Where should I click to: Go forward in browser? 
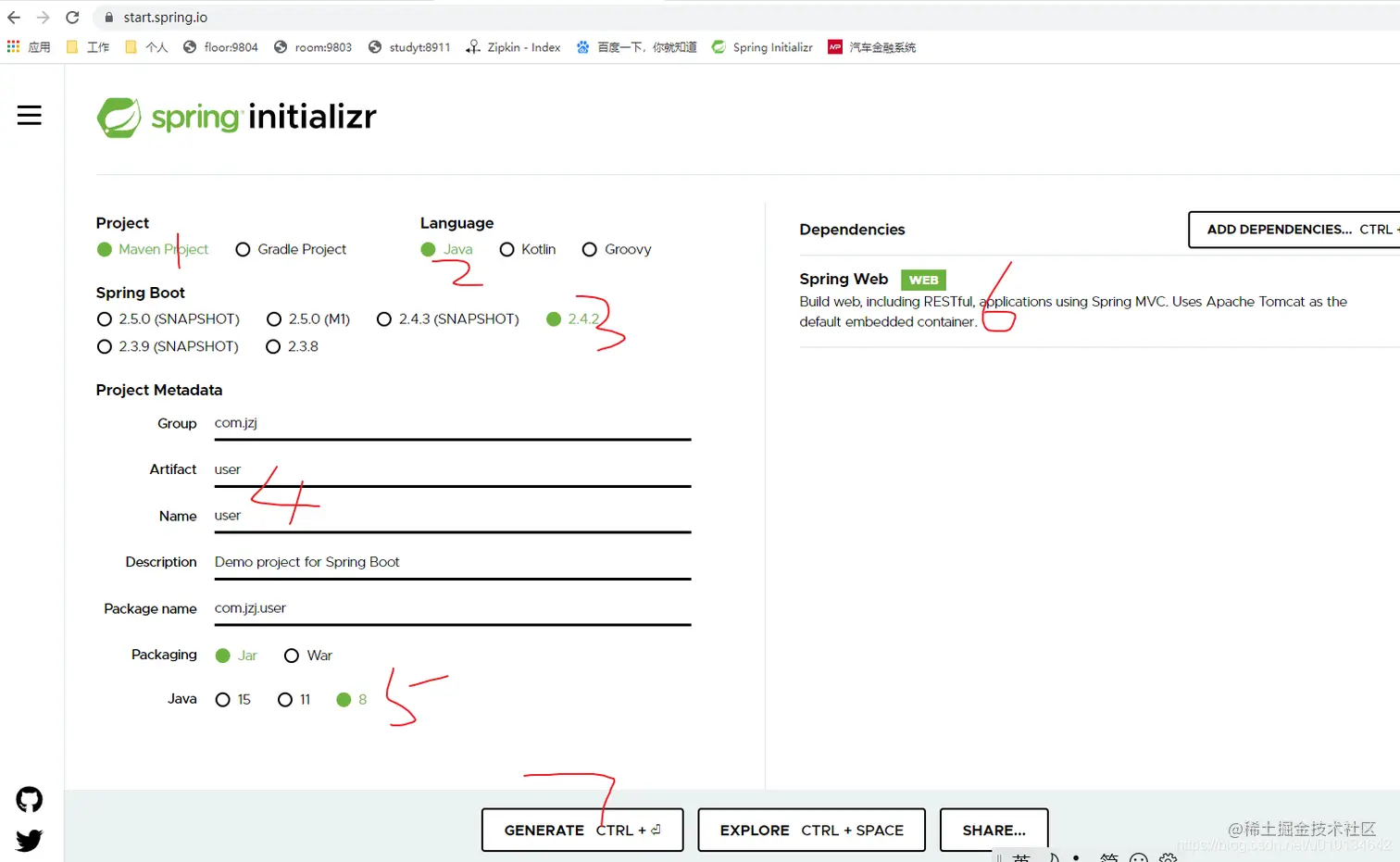(43, 18)
